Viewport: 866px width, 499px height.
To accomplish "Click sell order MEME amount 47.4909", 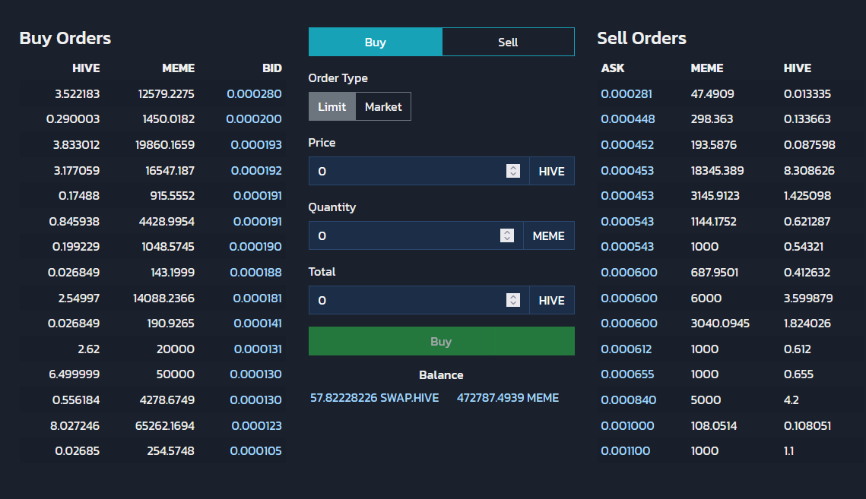I will pyautogui.click(x=712, y=94).
